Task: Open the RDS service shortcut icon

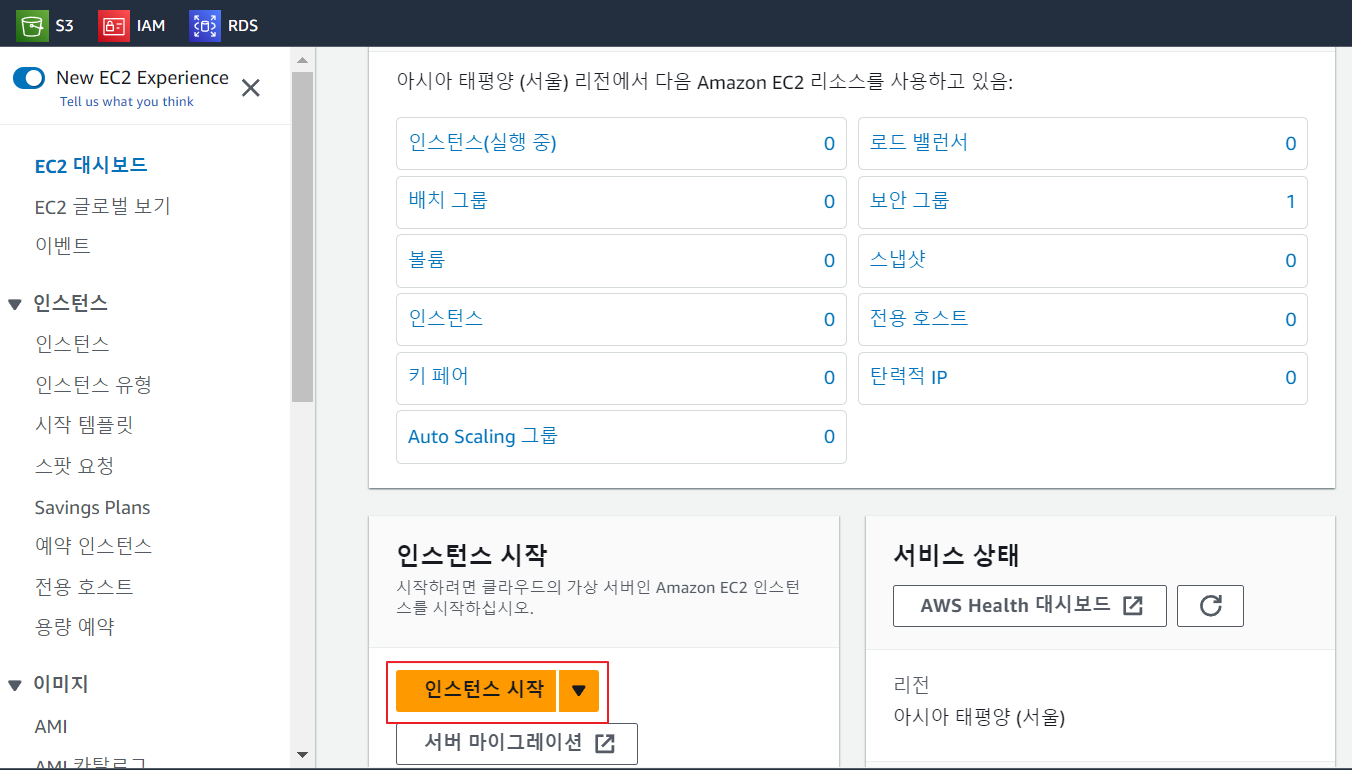Action: [x=205, y=25]
